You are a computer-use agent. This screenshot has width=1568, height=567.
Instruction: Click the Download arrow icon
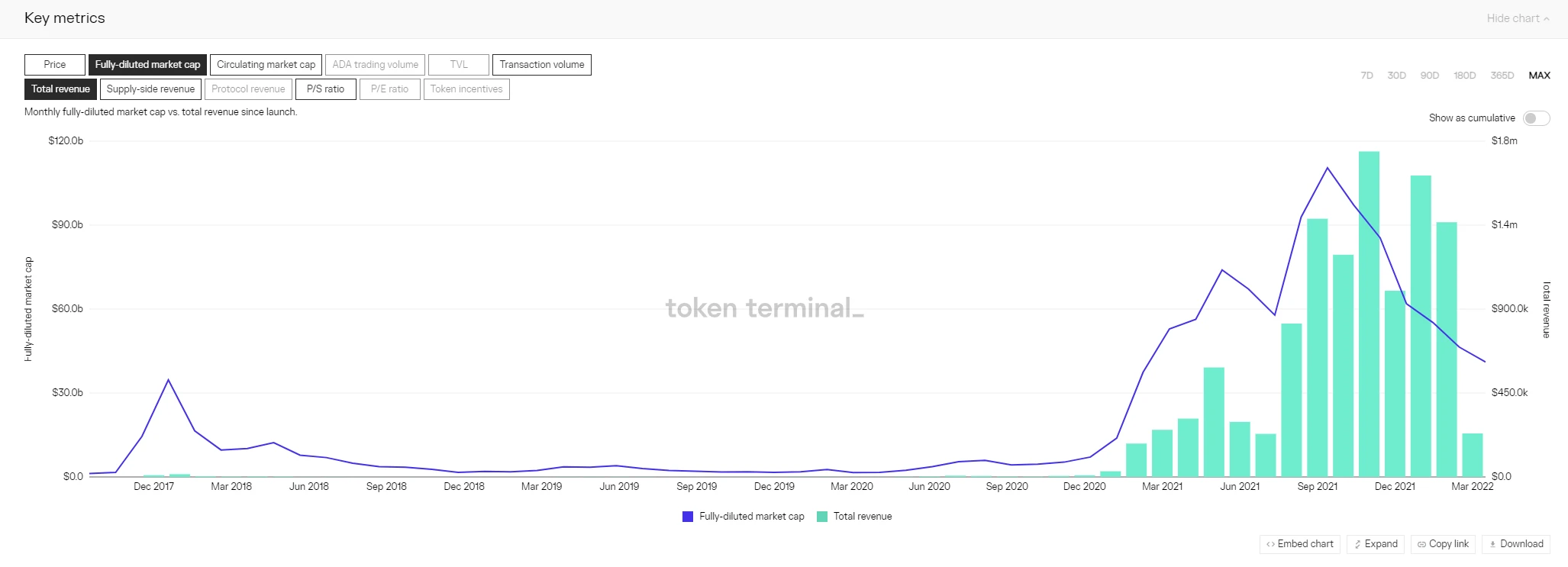click(x=1492, y=544)
